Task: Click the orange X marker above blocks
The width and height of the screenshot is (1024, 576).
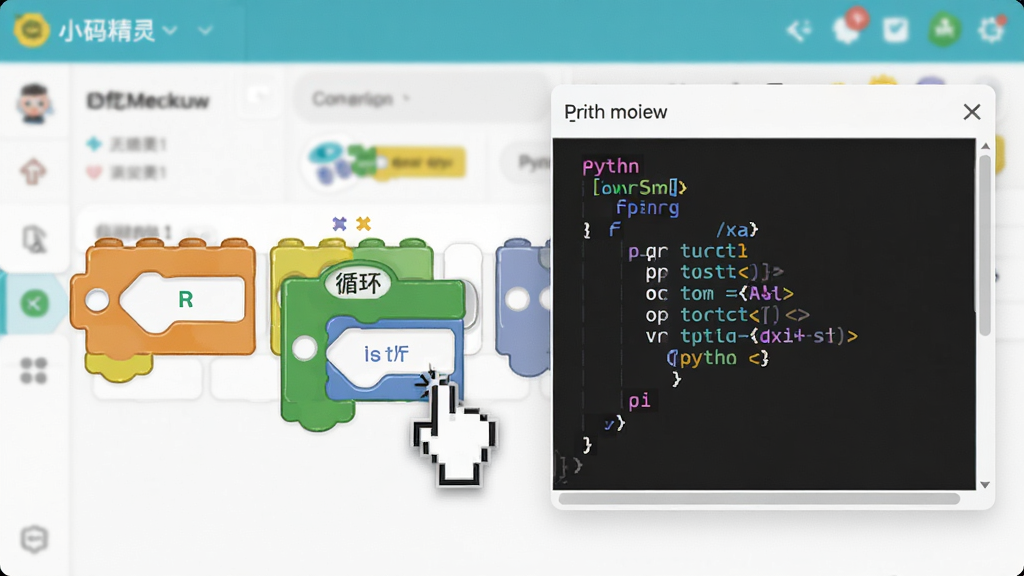Action: click(364, 224)
